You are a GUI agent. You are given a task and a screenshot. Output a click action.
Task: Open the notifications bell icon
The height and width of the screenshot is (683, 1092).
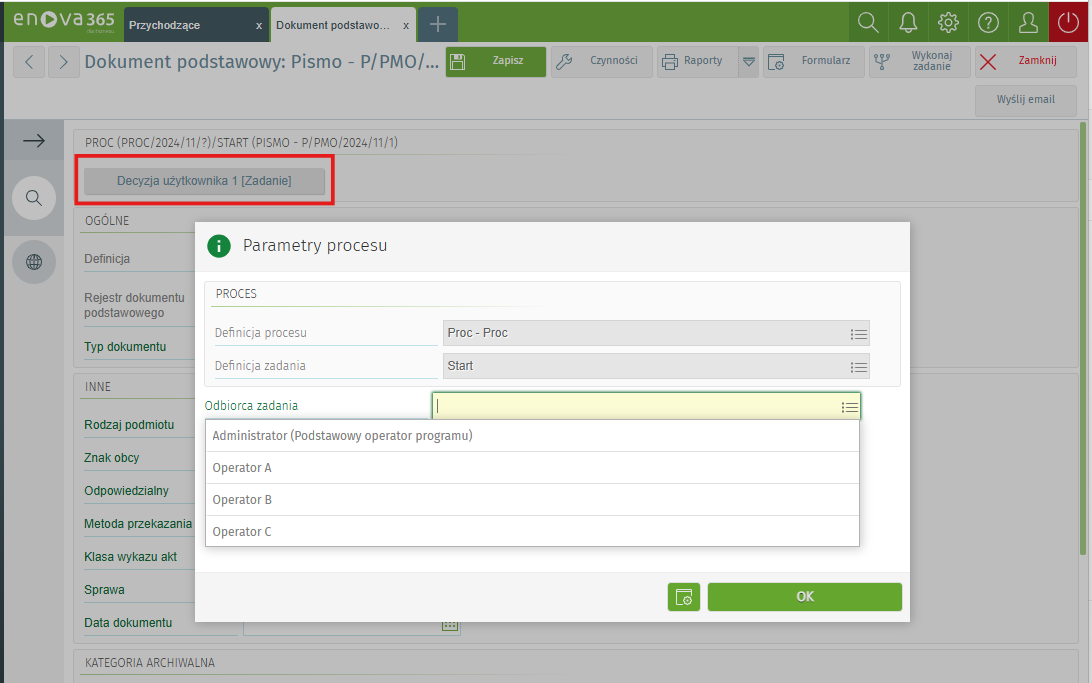coord(908,23)
